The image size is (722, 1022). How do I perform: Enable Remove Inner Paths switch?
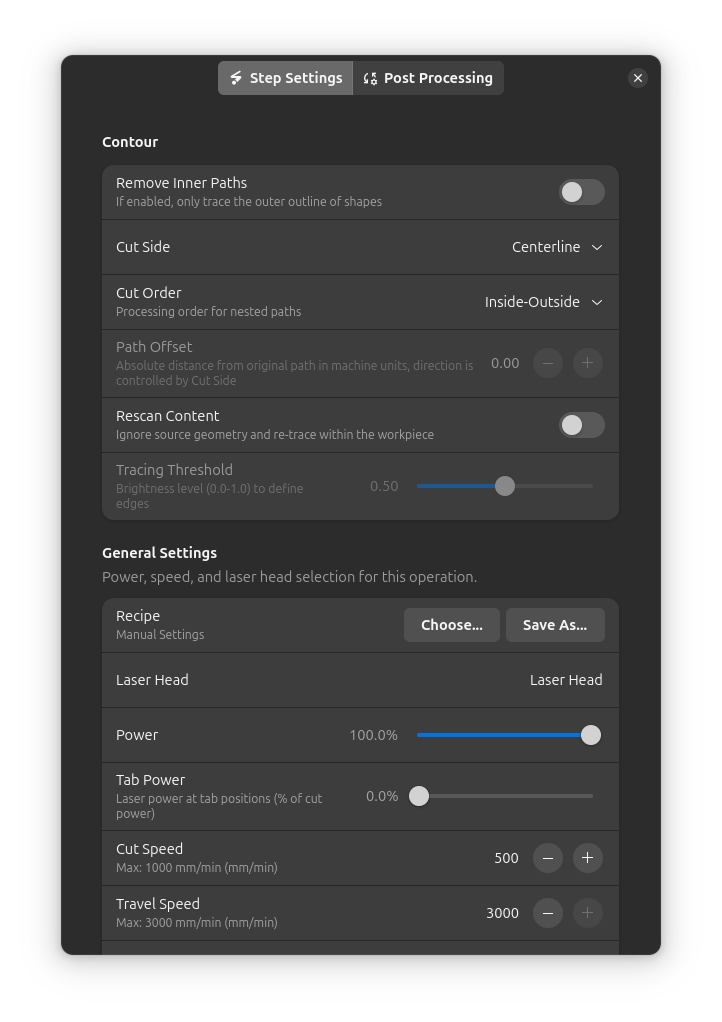581,192
